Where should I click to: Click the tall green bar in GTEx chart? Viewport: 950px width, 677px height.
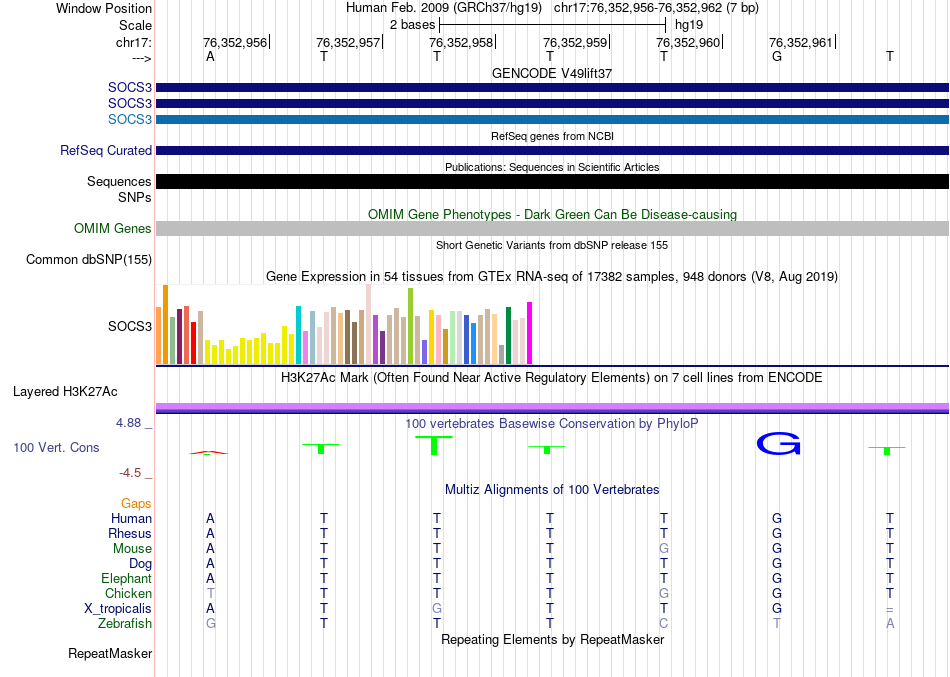tap(411, 326)
